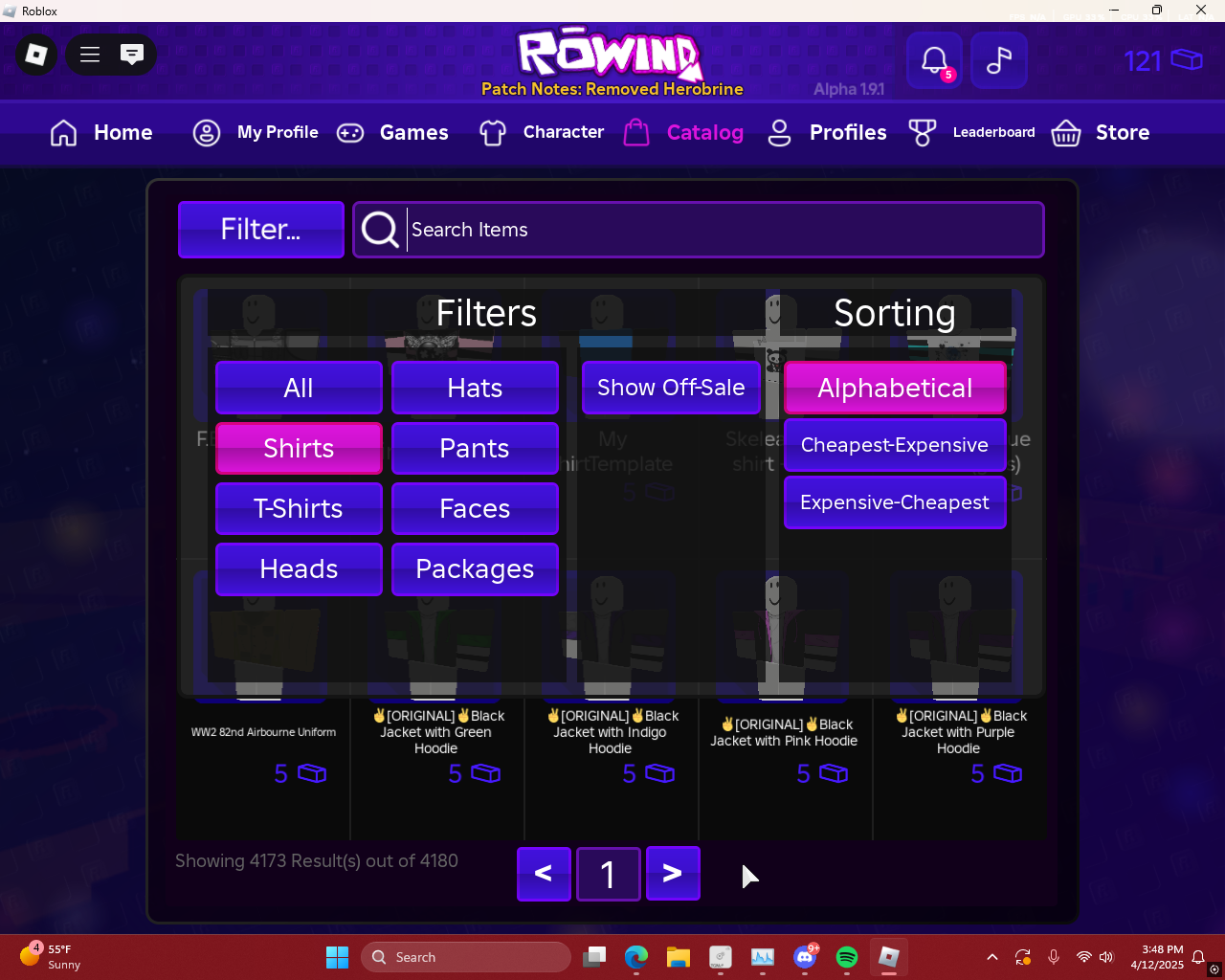Open Spotify from taskbar
This screenshot has height=980, width=1225.
(x=847, y=957)
